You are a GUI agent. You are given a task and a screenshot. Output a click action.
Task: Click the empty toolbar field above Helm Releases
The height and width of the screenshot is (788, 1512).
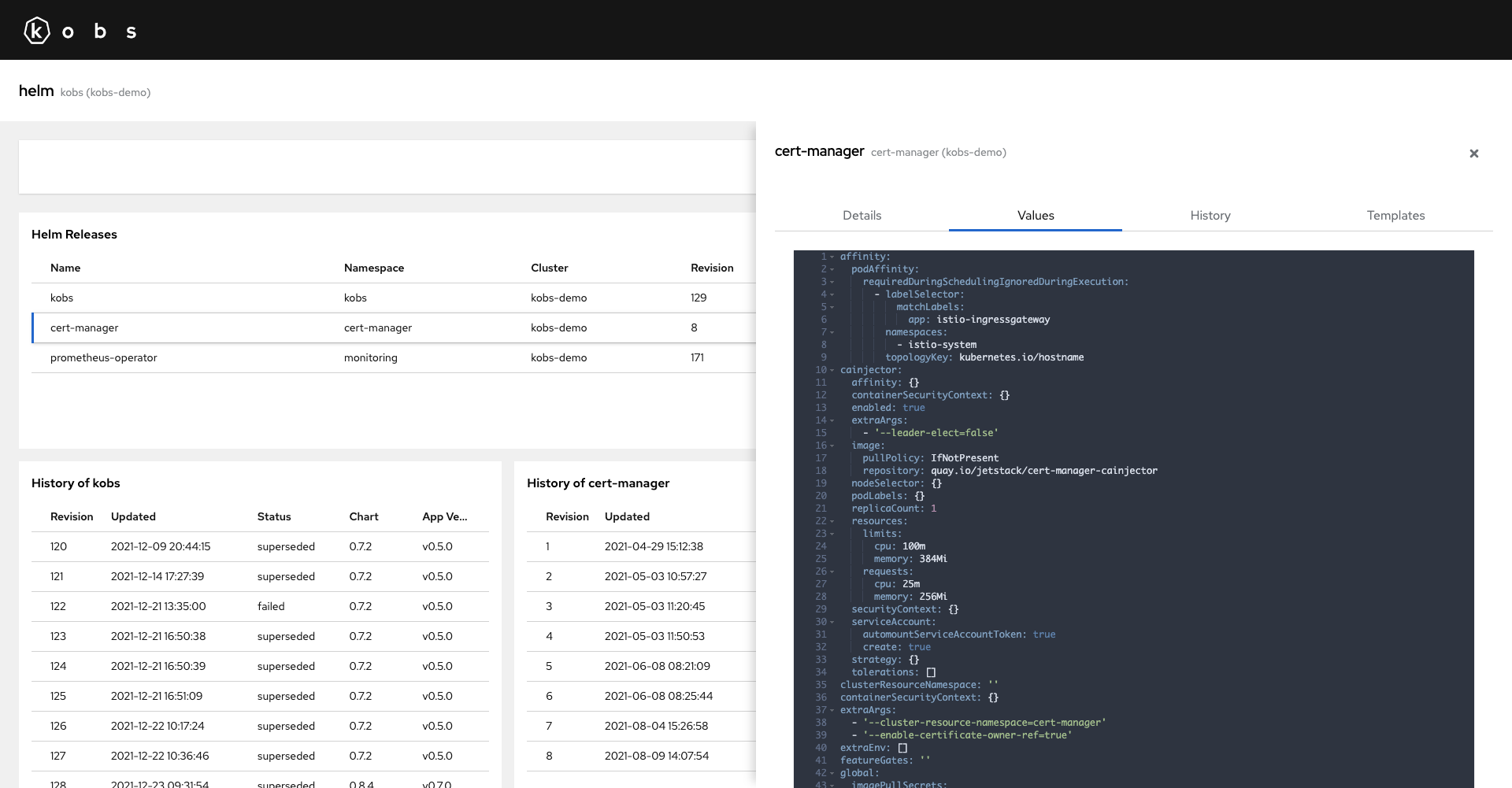(x=387, y=167)
